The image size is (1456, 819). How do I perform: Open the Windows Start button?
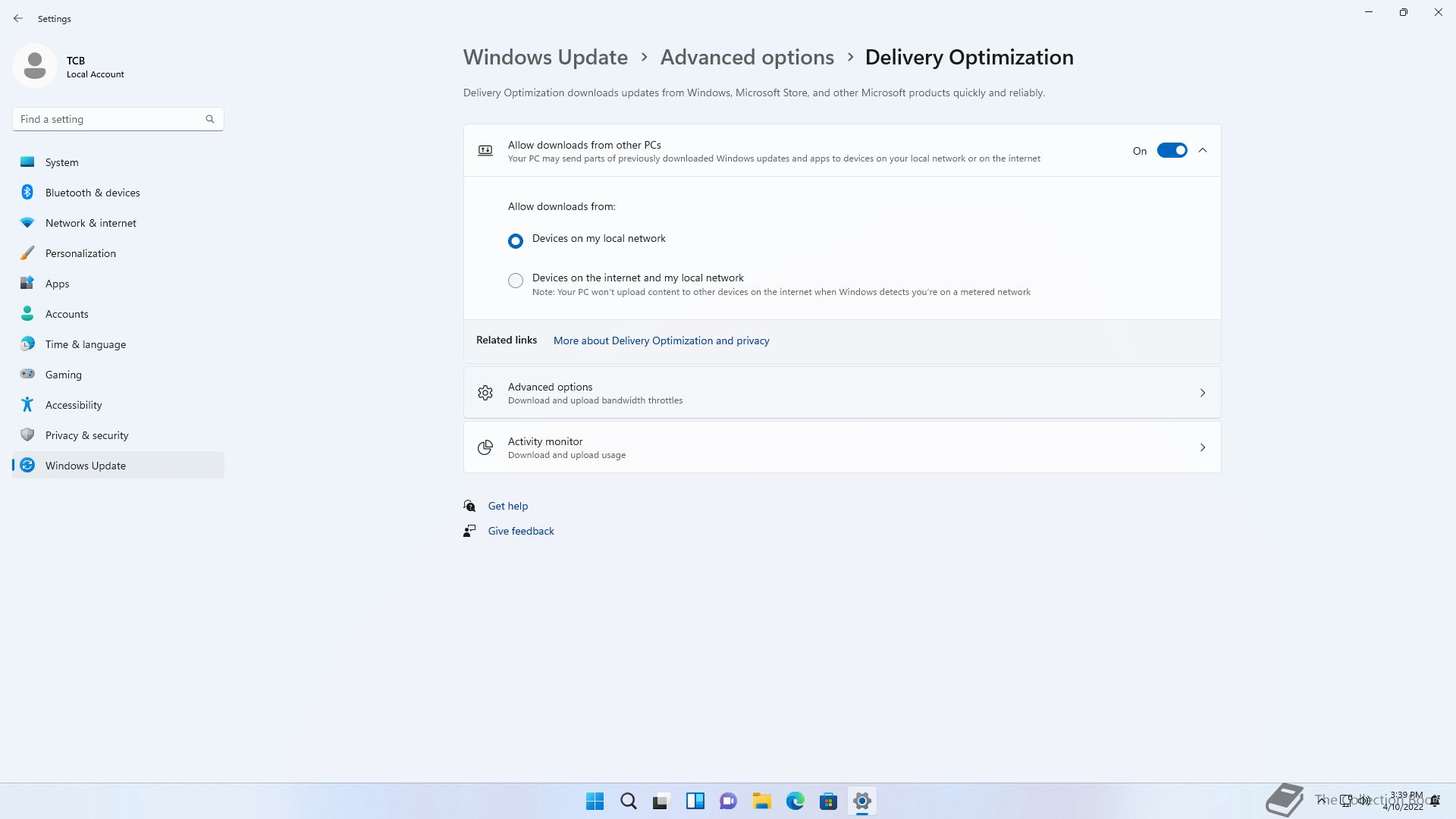point(595,801)
